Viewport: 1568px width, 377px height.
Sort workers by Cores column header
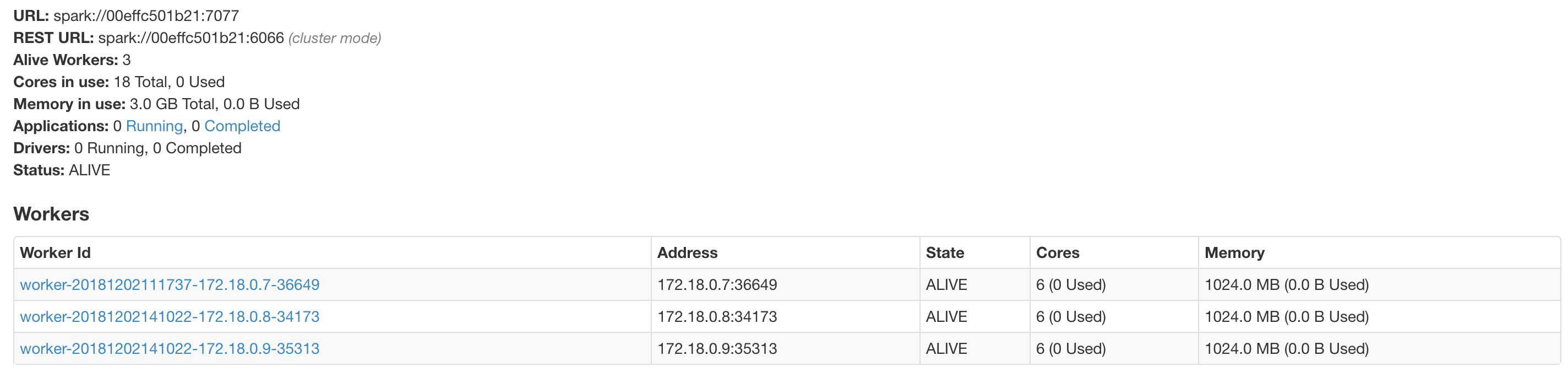1057,253
